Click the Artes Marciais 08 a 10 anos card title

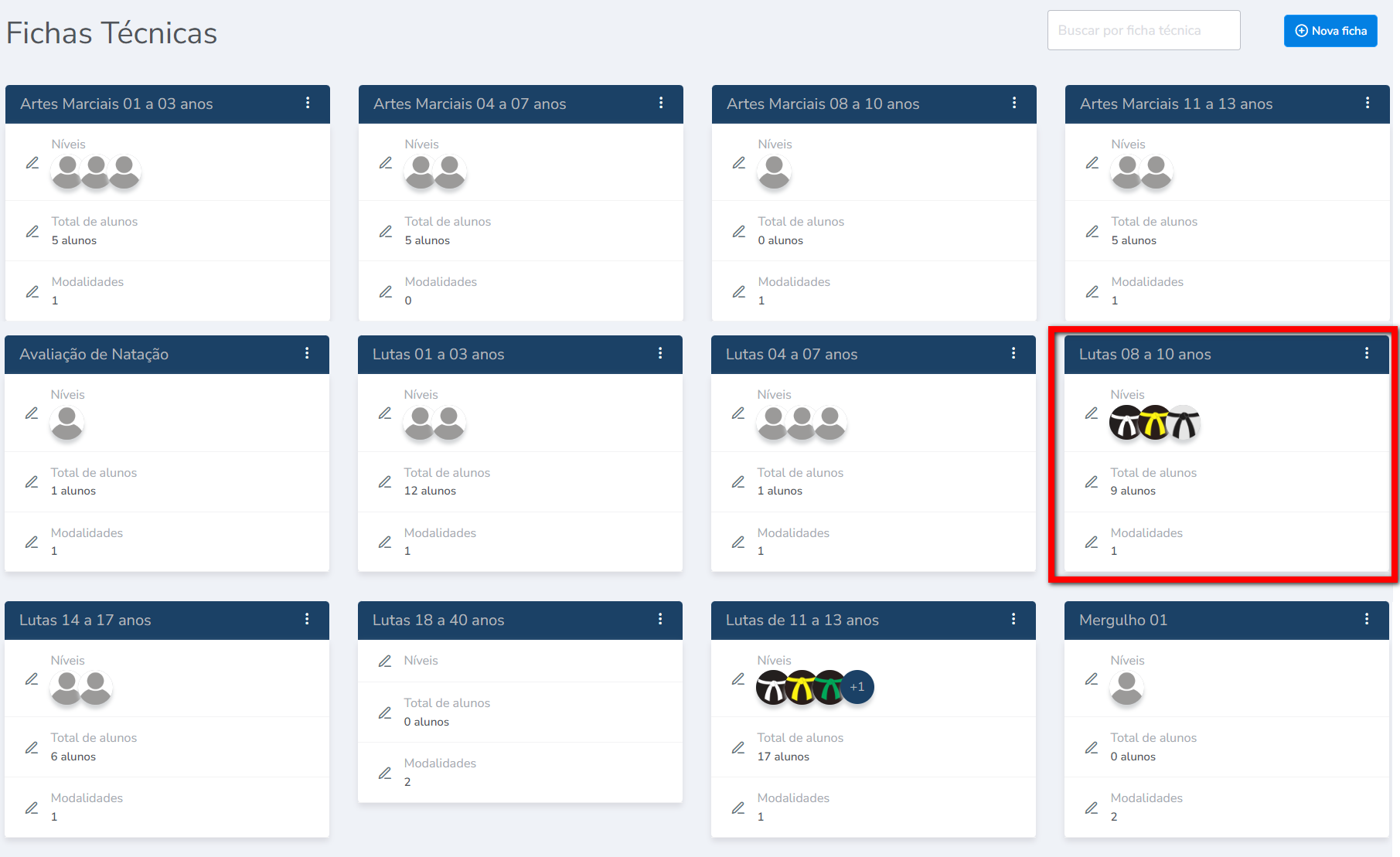point(823,104)
